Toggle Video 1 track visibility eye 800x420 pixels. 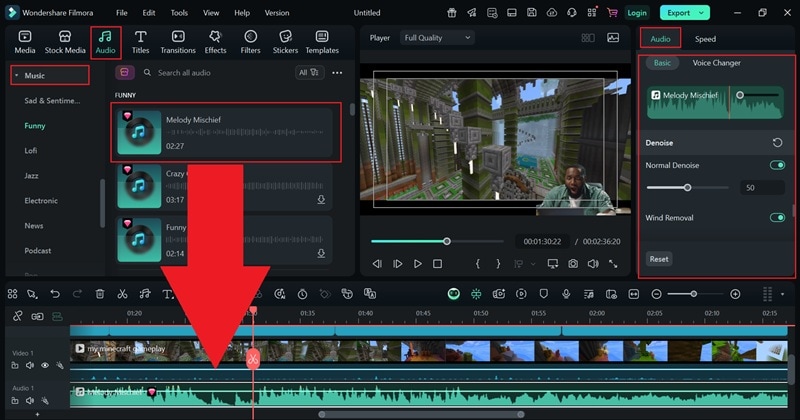[x=45, y=365]
